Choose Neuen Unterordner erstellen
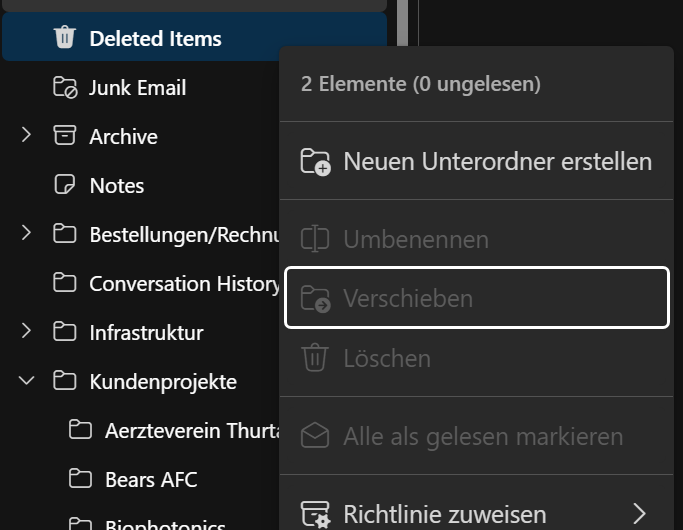 [x=477, y=161]
